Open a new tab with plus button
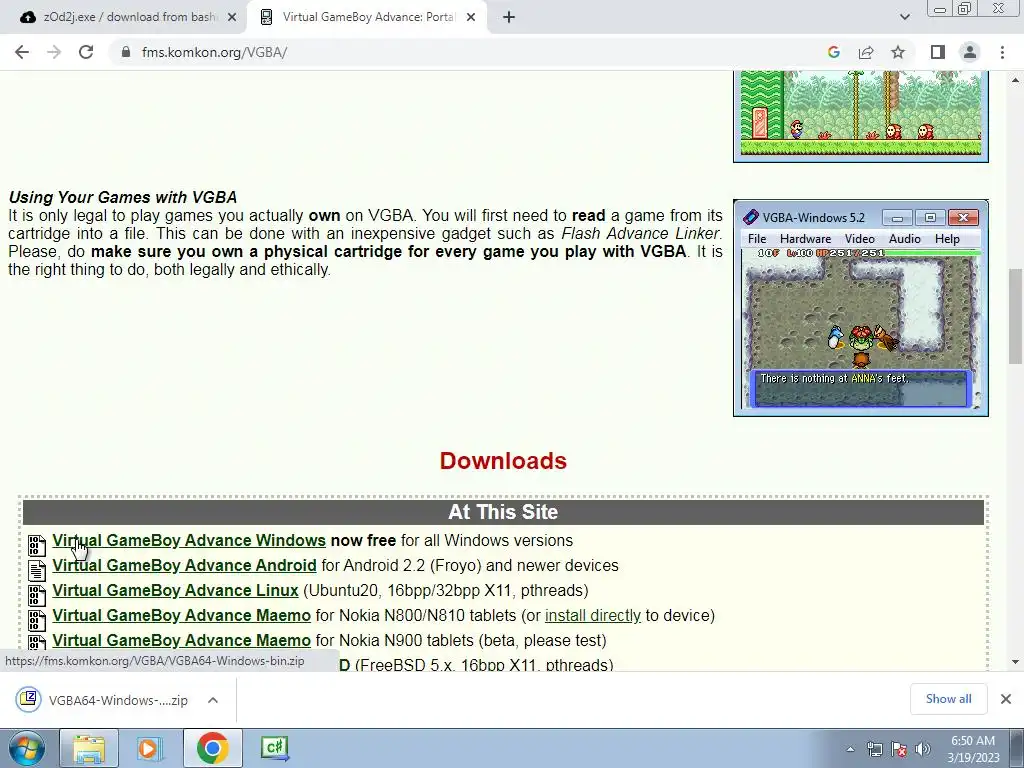The width and height of the screenshot is (1024, 768). pos(509,17)
